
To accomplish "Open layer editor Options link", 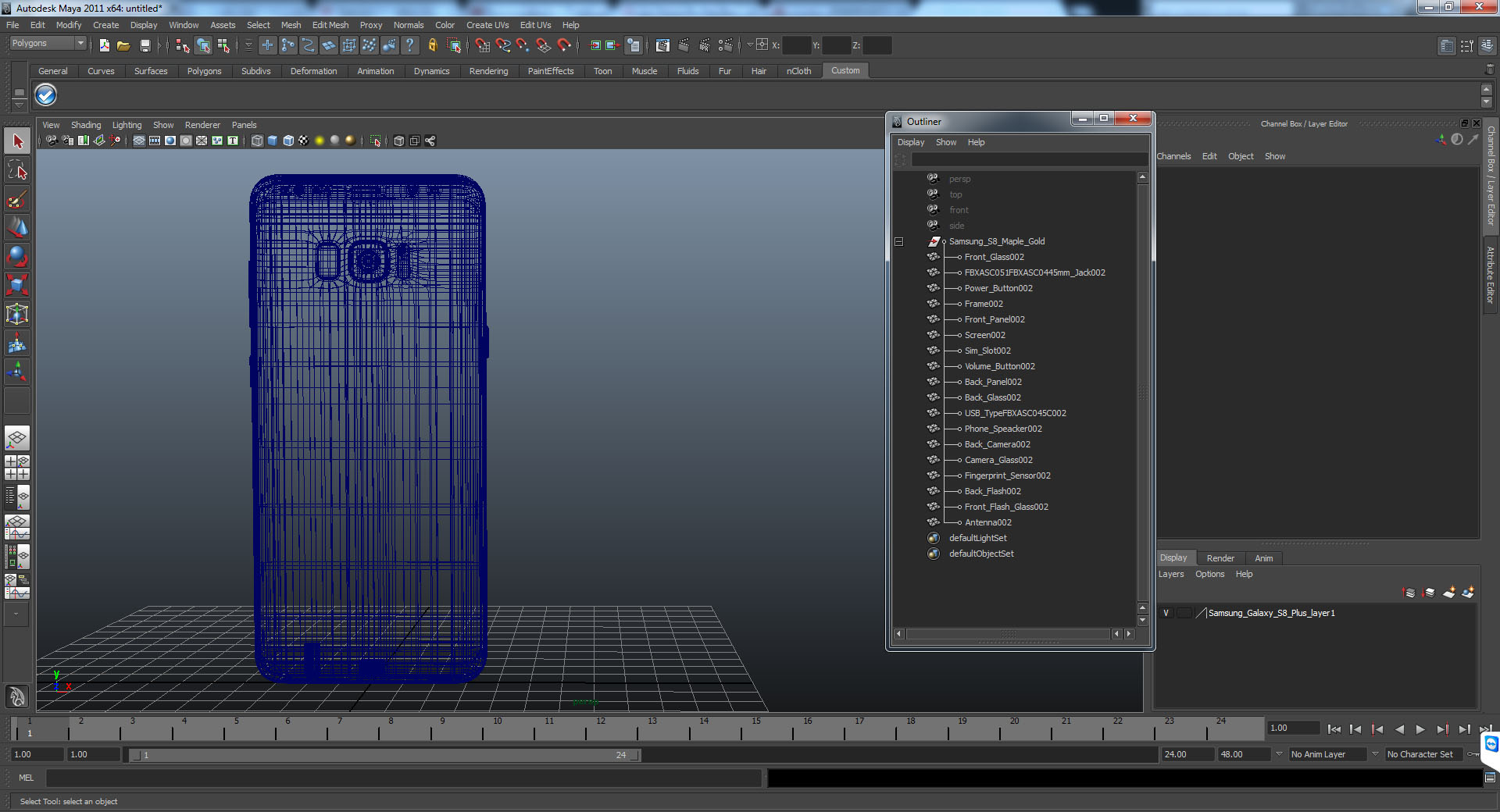I will [1209, 574].
